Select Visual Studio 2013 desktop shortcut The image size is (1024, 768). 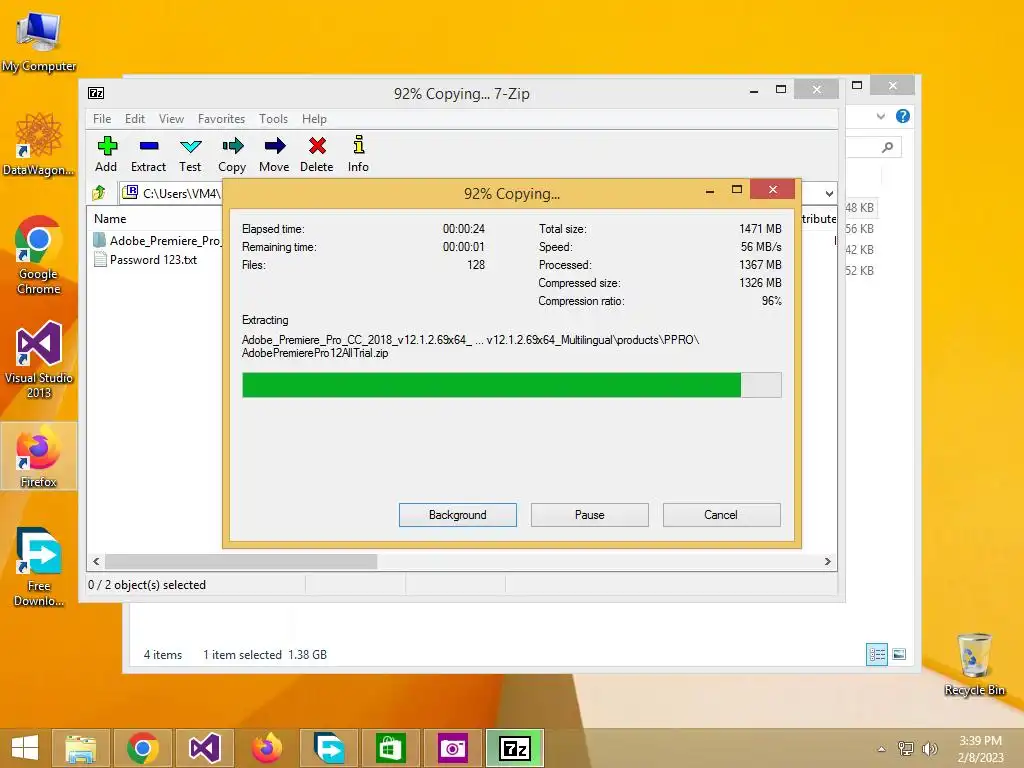(x=39, y=359)
